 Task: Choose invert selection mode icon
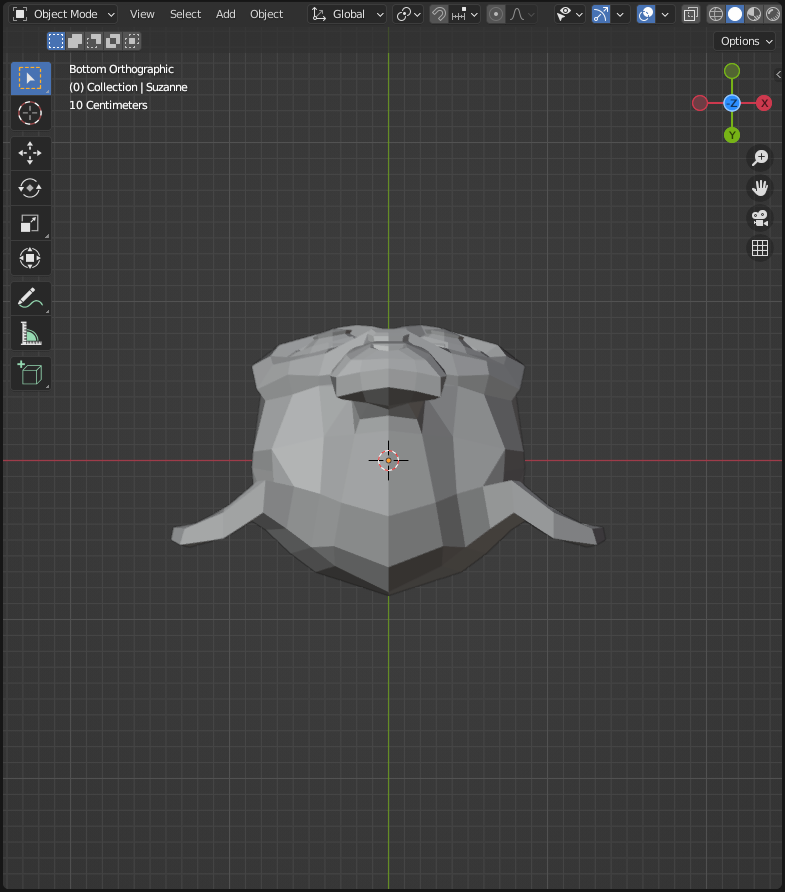pyautogui.click(x=113, y=41)
